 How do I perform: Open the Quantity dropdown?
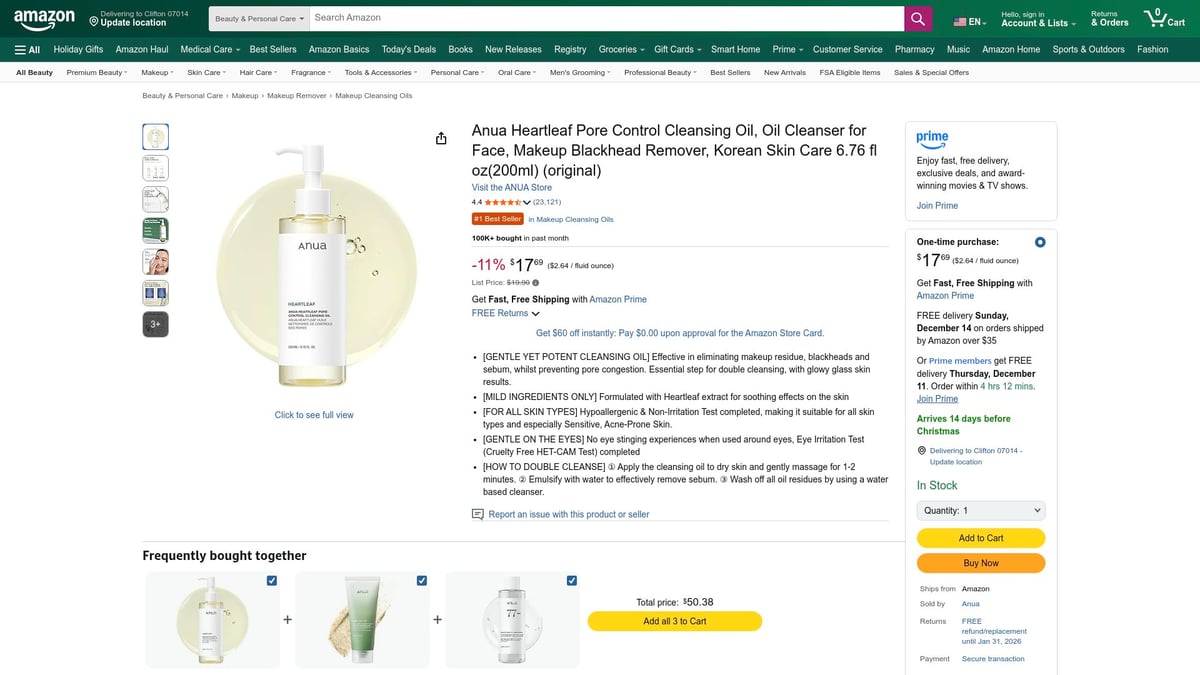click(x=980, y=510)
